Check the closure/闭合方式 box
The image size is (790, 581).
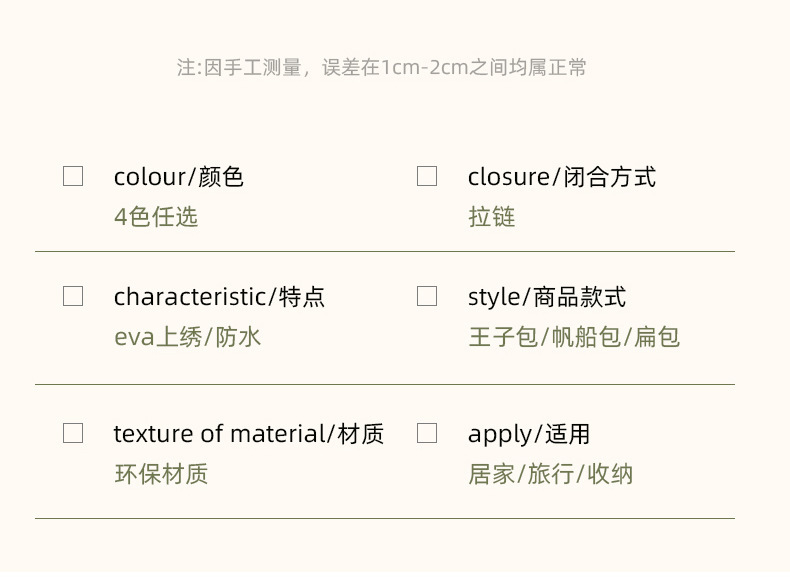point(427,176)
